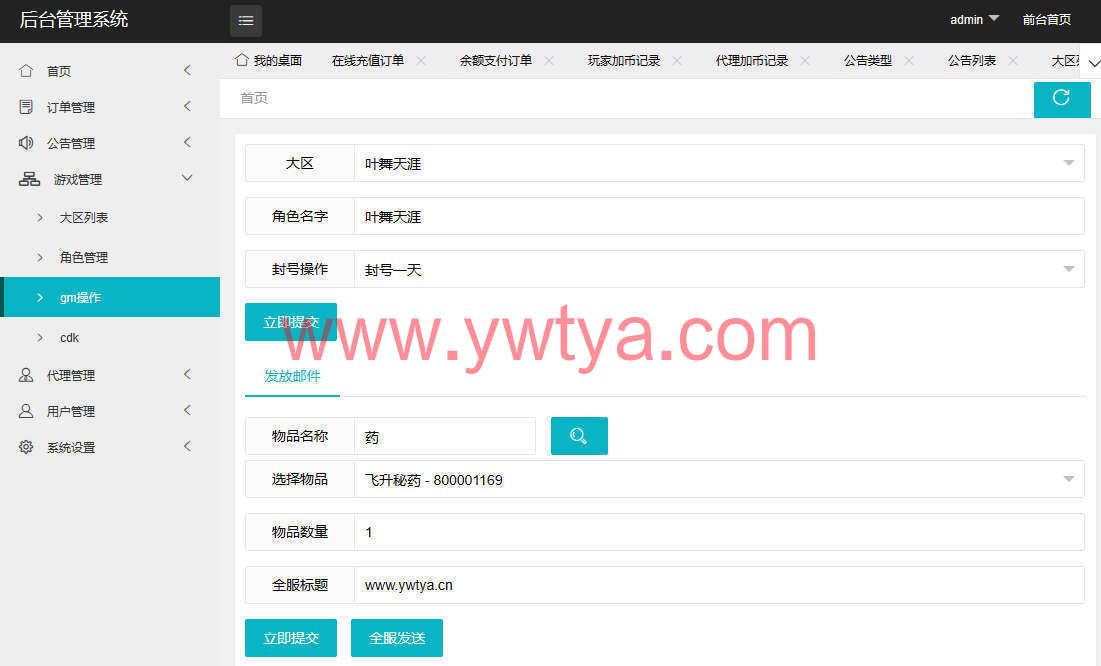Screen dimensions: 1101x666
Task: Open the 大区 dropdown showing 叶舞天涯
Action: pyautogui.click(x=719, y=163)
